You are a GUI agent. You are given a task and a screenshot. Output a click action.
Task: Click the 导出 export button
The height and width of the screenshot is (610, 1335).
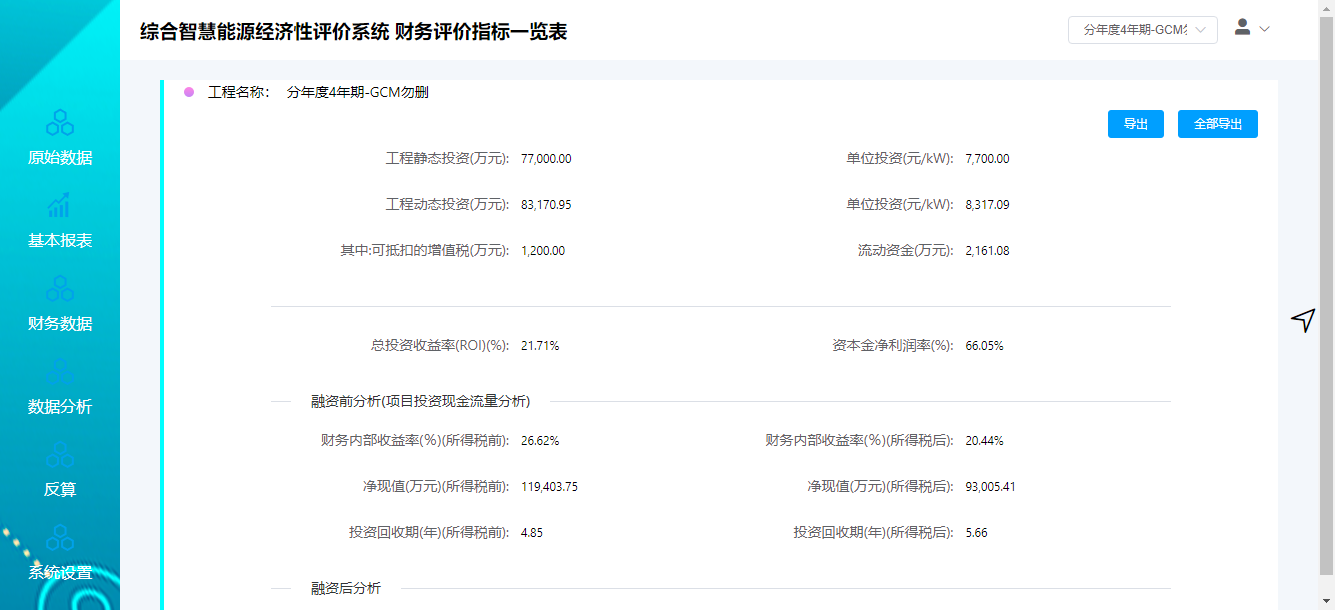(x=1135, y=123)
